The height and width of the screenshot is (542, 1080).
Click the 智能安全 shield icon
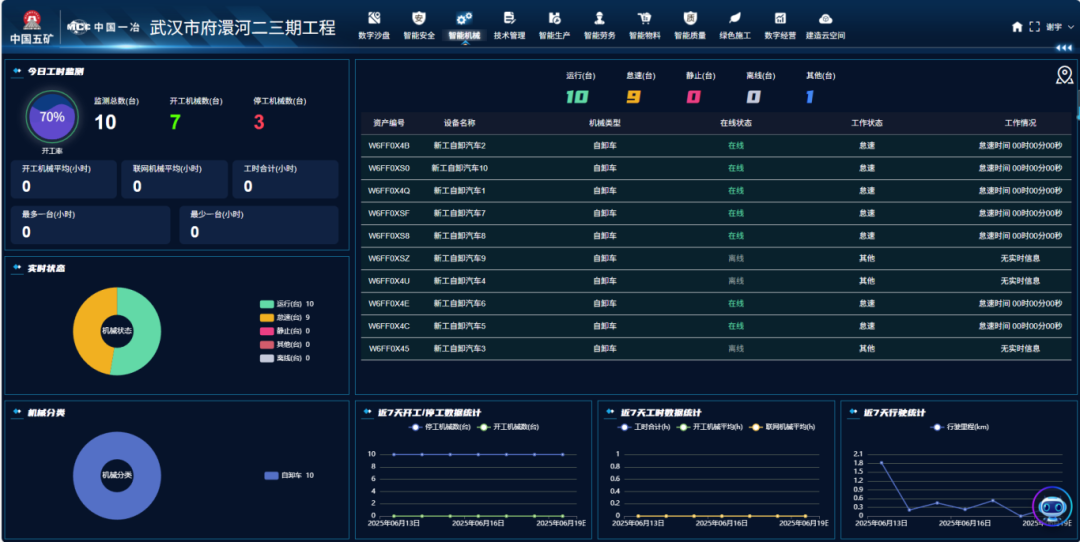419,18
